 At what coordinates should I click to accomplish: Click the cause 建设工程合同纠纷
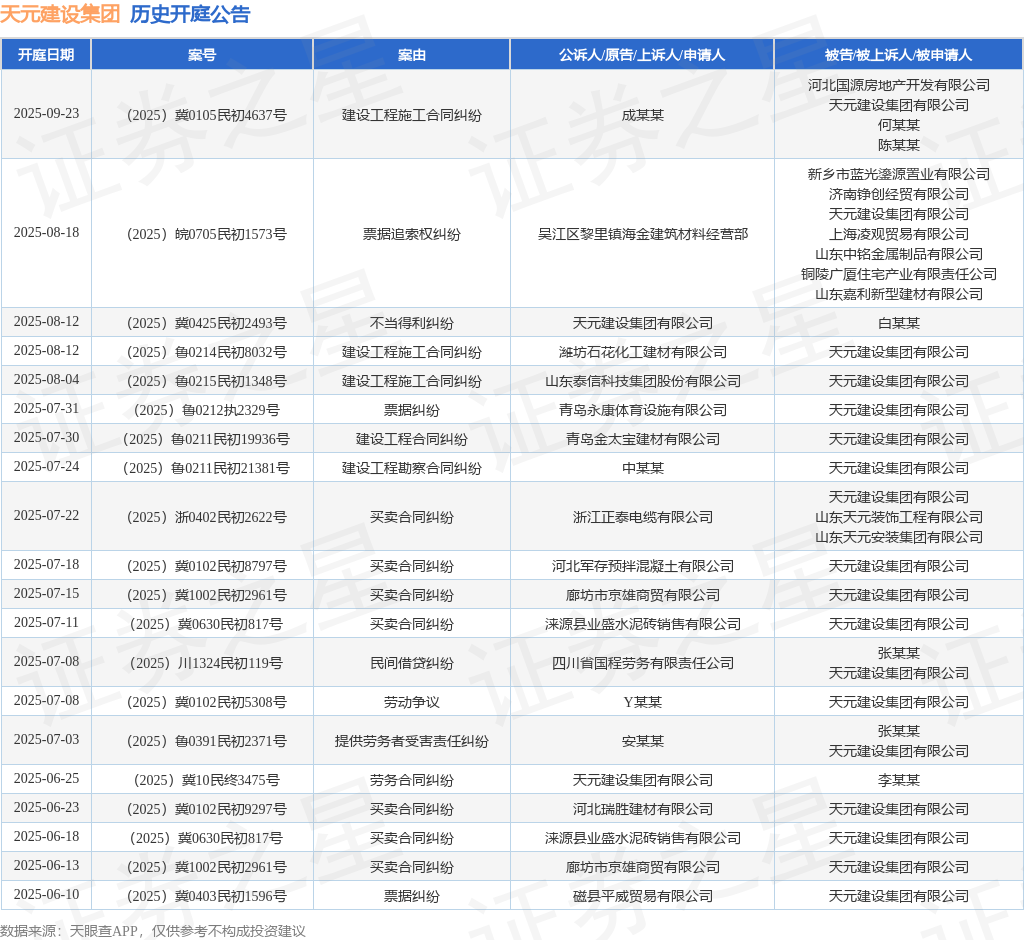[411, 439]
